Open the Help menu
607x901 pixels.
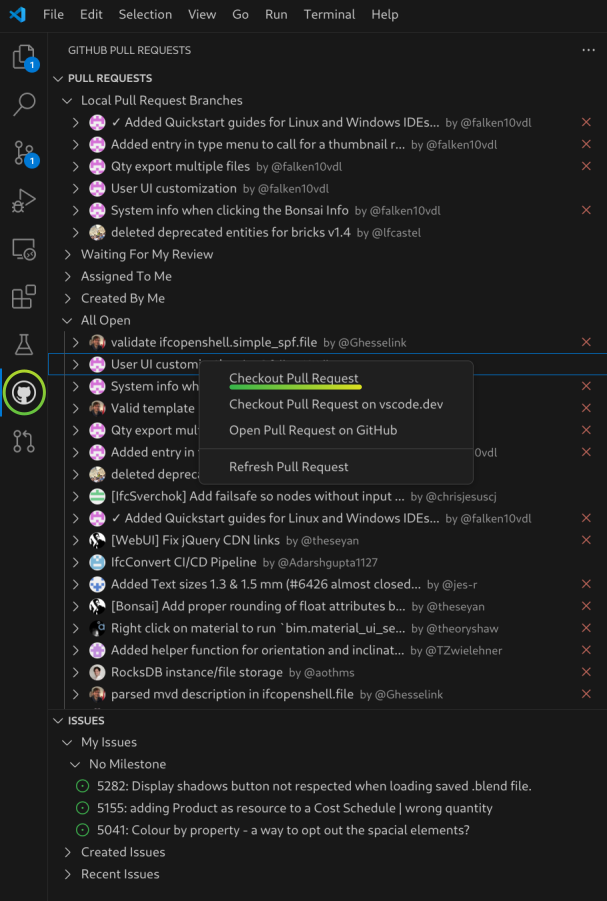pos(385,14)
